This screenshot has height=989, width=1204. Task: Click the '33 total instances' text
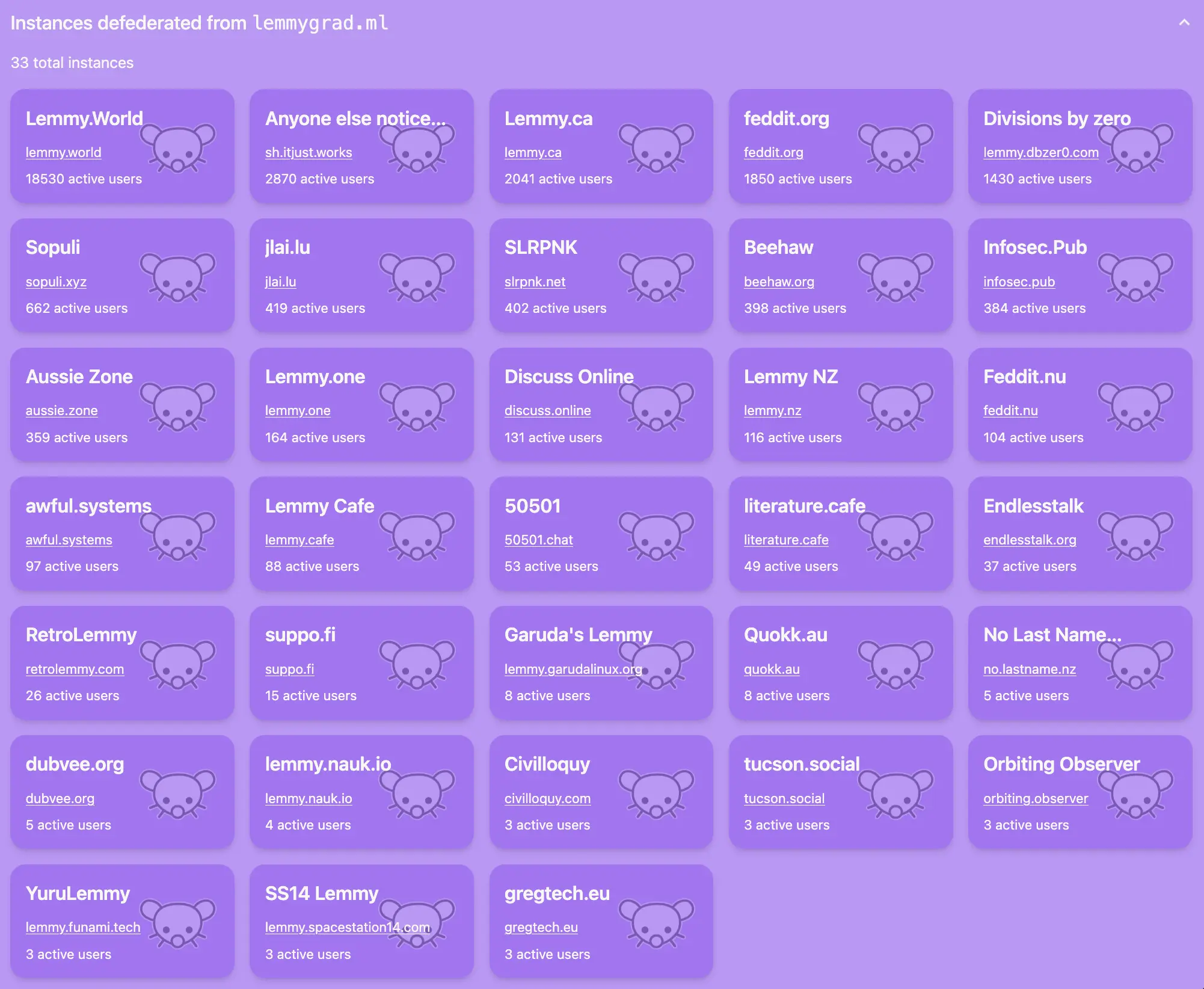[x=72, y=63]
